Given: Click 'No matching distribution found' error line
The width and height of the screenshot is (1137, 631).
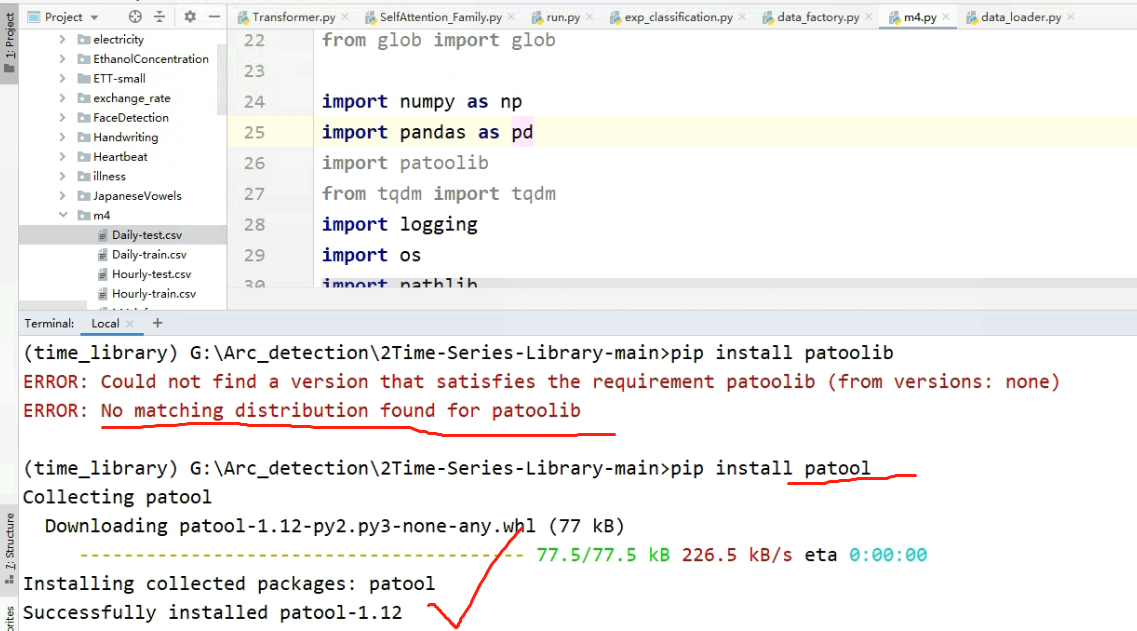Looking at the screenshot, I should coord(302,411).
